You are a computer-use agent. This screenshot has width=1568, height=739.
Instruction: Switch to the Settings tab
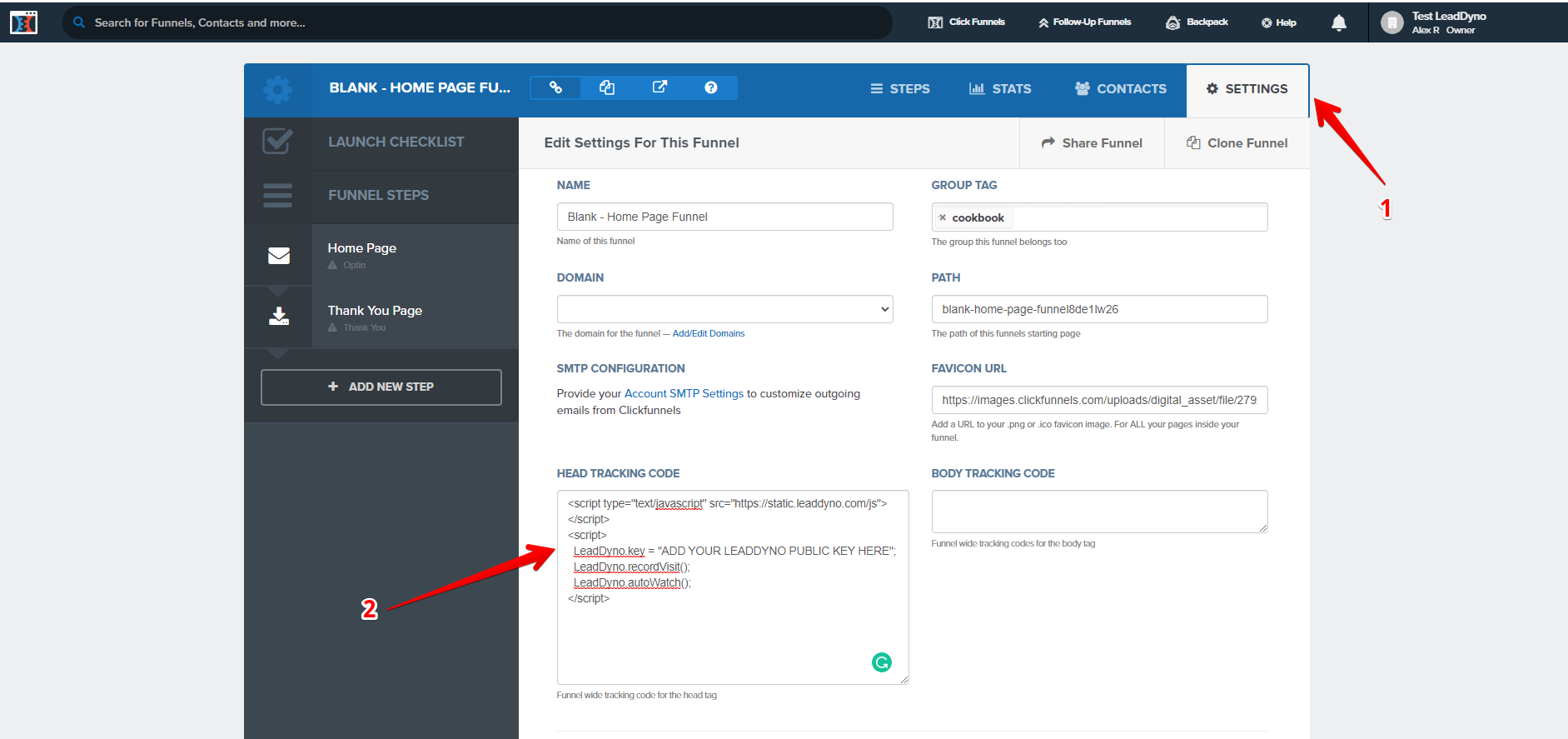click(1247, 90)
